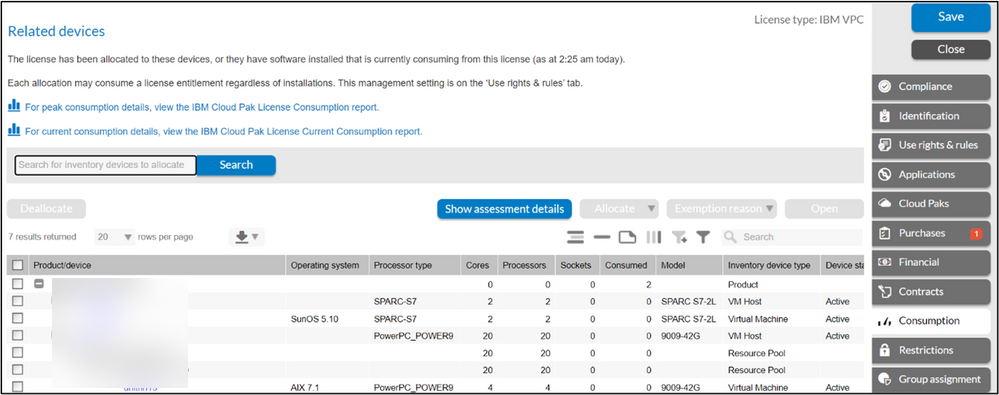The image size is (999, 395).
Task: Click the Open button
Action: pyautogui.click(x=824, y=209)
